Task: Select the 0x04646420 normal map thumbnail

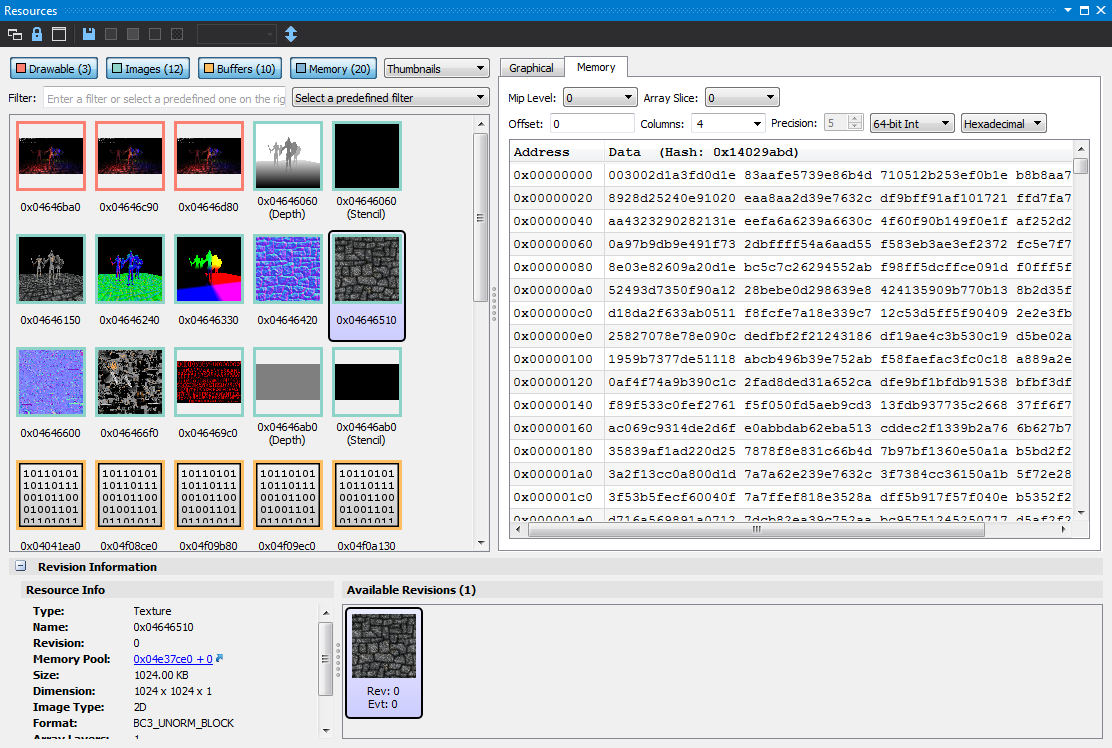Action: coord(288,268)
